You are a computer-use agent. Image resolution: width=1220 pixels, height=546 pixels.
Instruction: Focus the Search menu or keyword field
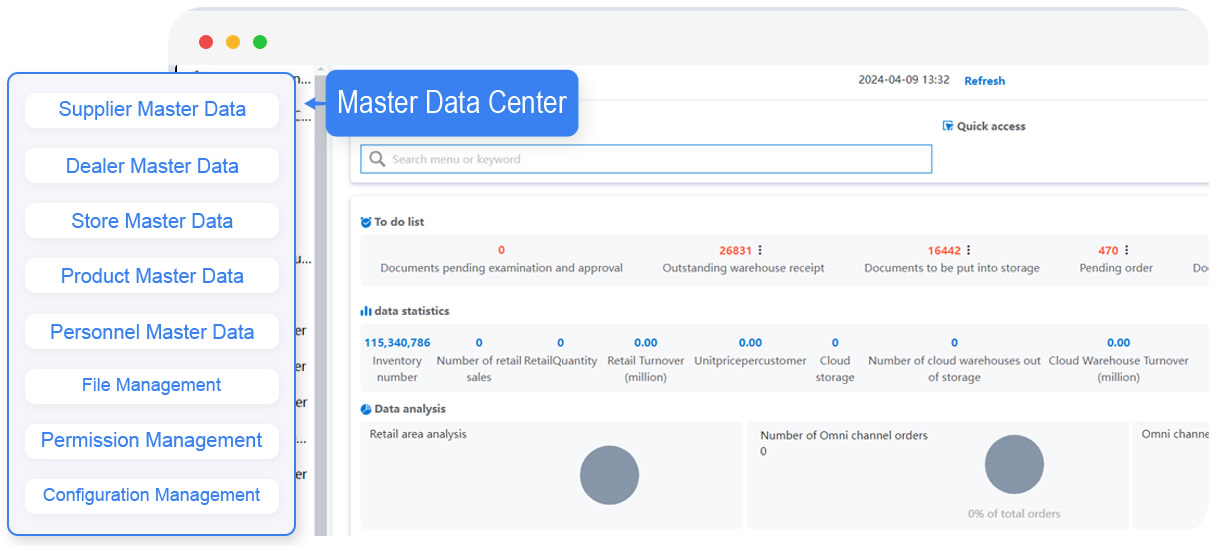(x=646, y=159)
